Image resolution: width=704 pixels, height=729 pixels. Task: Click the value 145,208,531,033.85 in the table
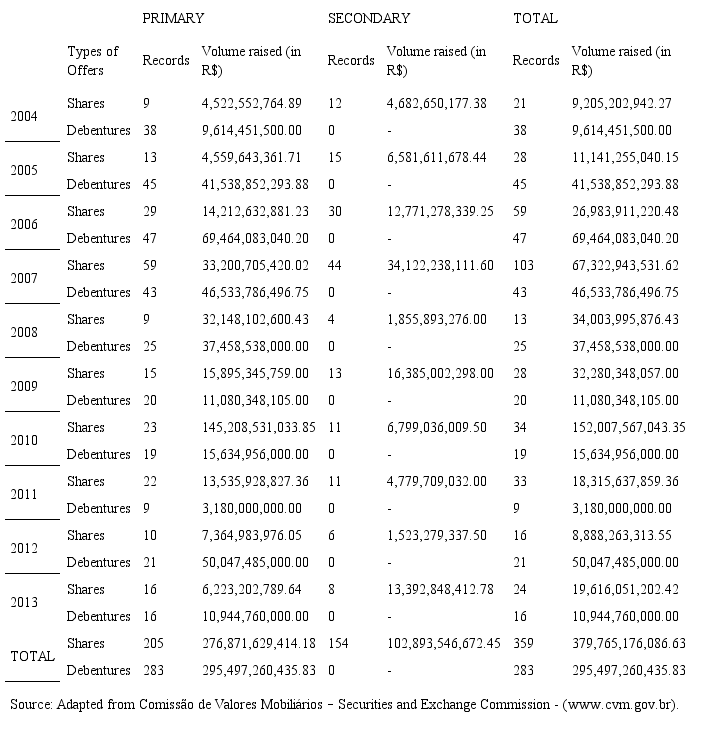258,427
